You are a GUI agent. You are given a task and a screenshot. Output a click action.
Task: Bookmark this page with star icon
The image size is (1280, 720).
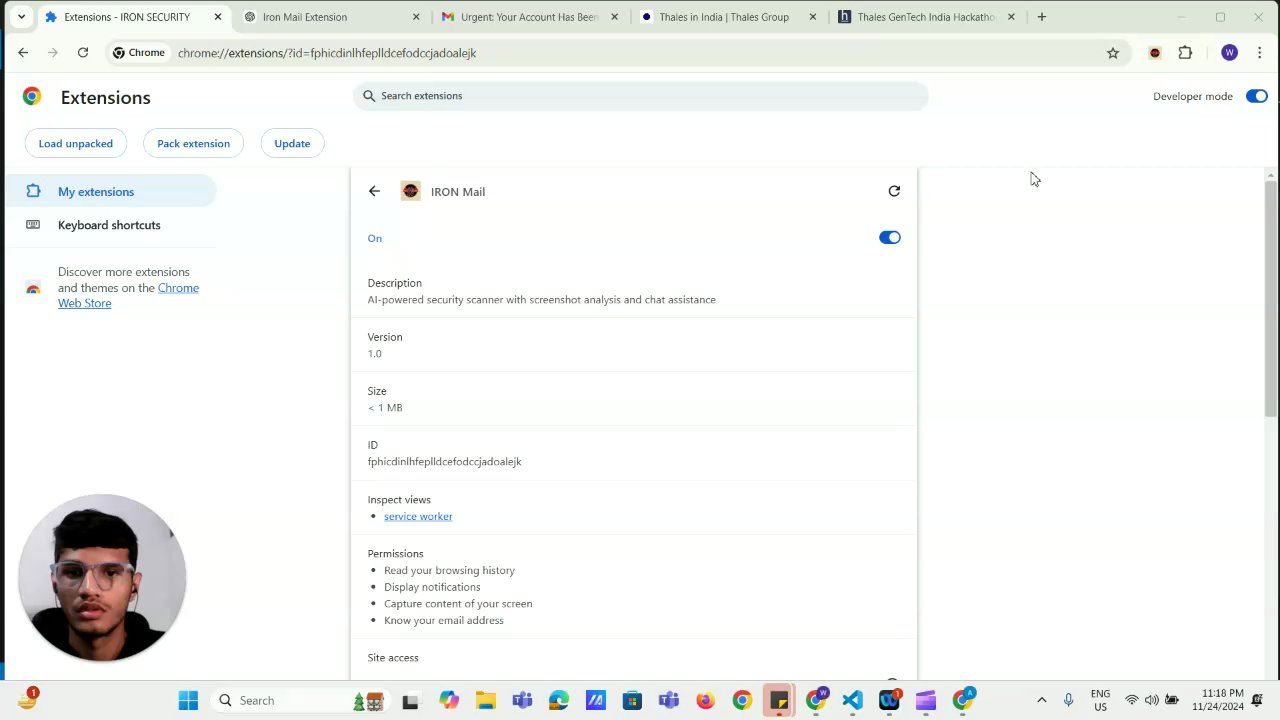(x=1113, y=53)
